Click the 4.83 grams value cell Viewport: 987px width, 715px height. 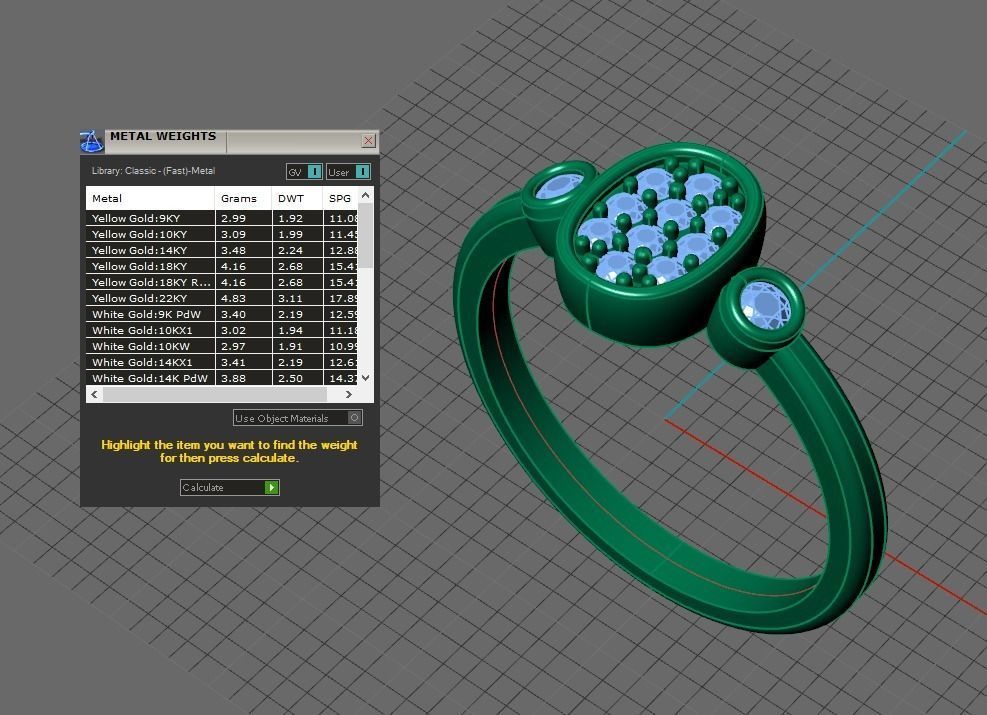click(x=244, y=298)
